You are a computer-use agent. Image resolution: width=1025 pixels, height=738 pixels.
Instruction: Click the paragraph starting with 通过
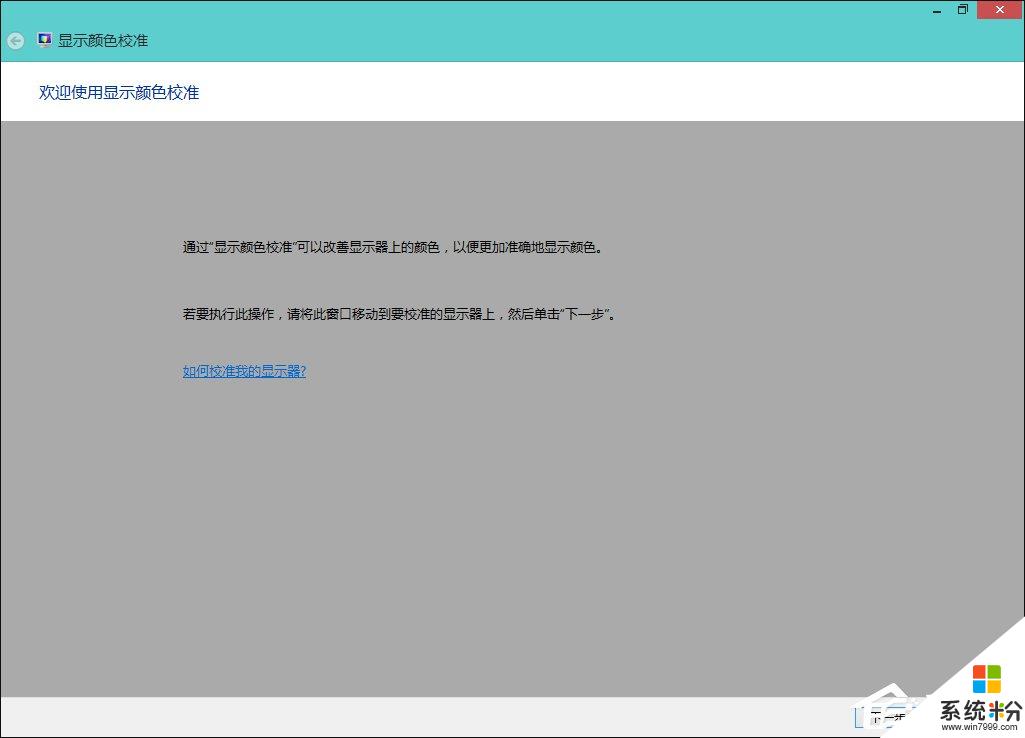pos(393,247)
